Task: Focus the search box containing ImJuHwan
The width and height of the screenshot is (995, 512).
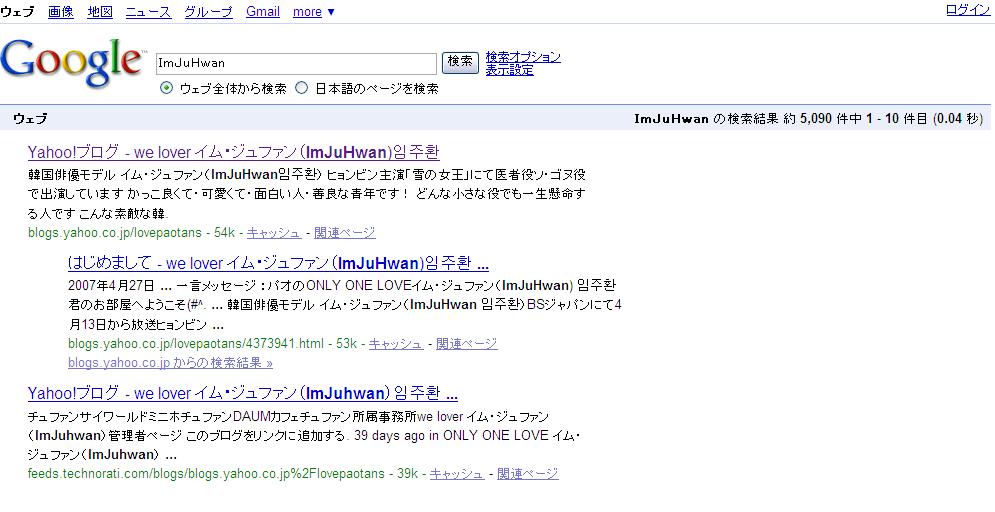Action: click(x=296, y=63)
